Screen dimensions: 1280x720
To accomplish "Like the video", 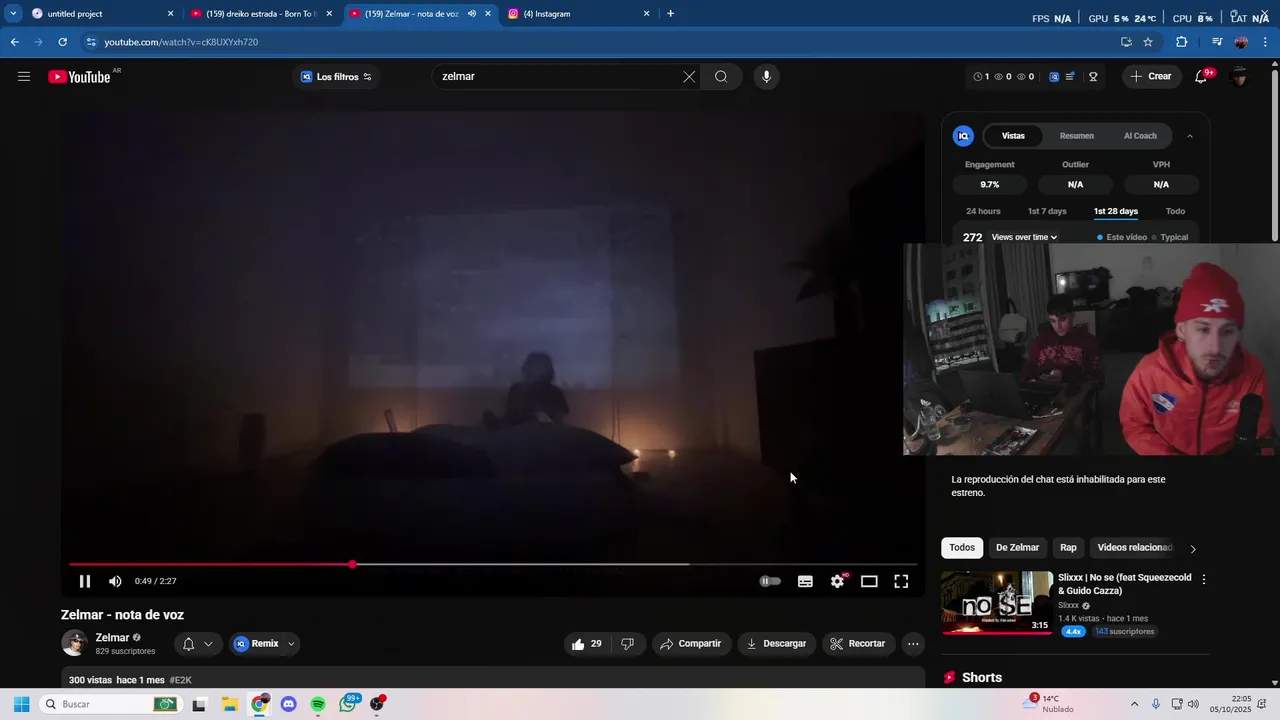I will point(587,644).
